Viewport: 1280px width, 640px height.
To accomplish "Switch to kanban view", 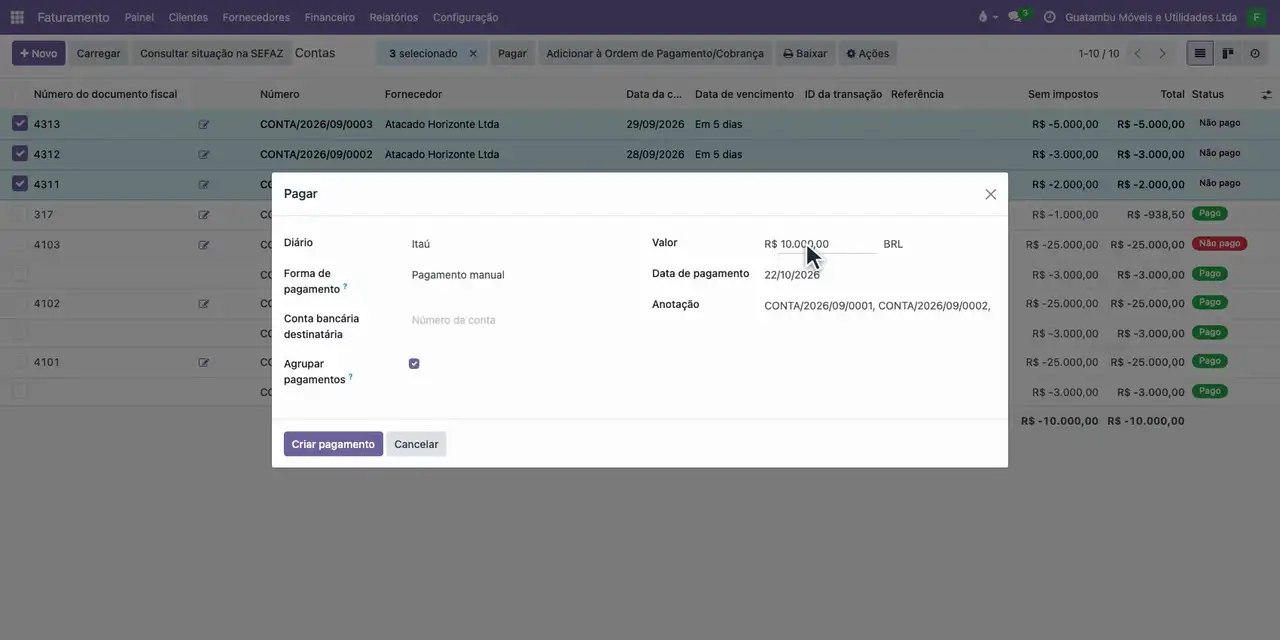I will [1227, 53].
